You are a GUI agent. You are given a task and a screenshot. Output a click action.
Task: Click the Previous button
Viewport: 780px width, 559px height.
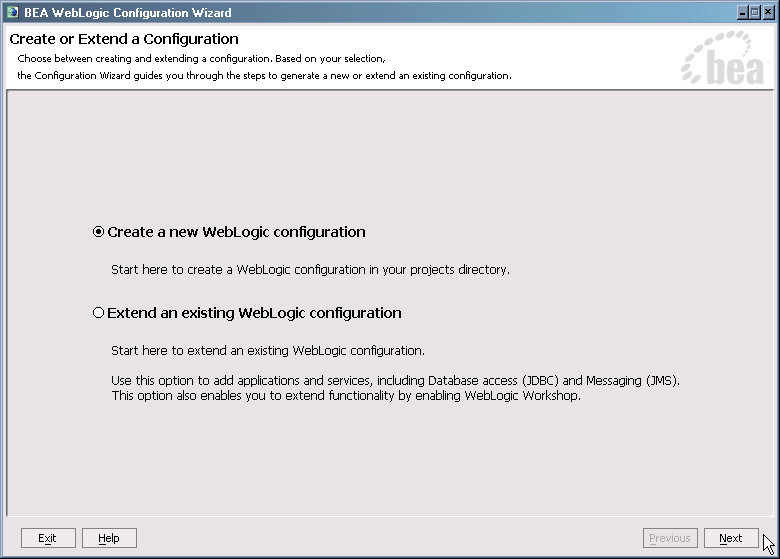(670, 538)
